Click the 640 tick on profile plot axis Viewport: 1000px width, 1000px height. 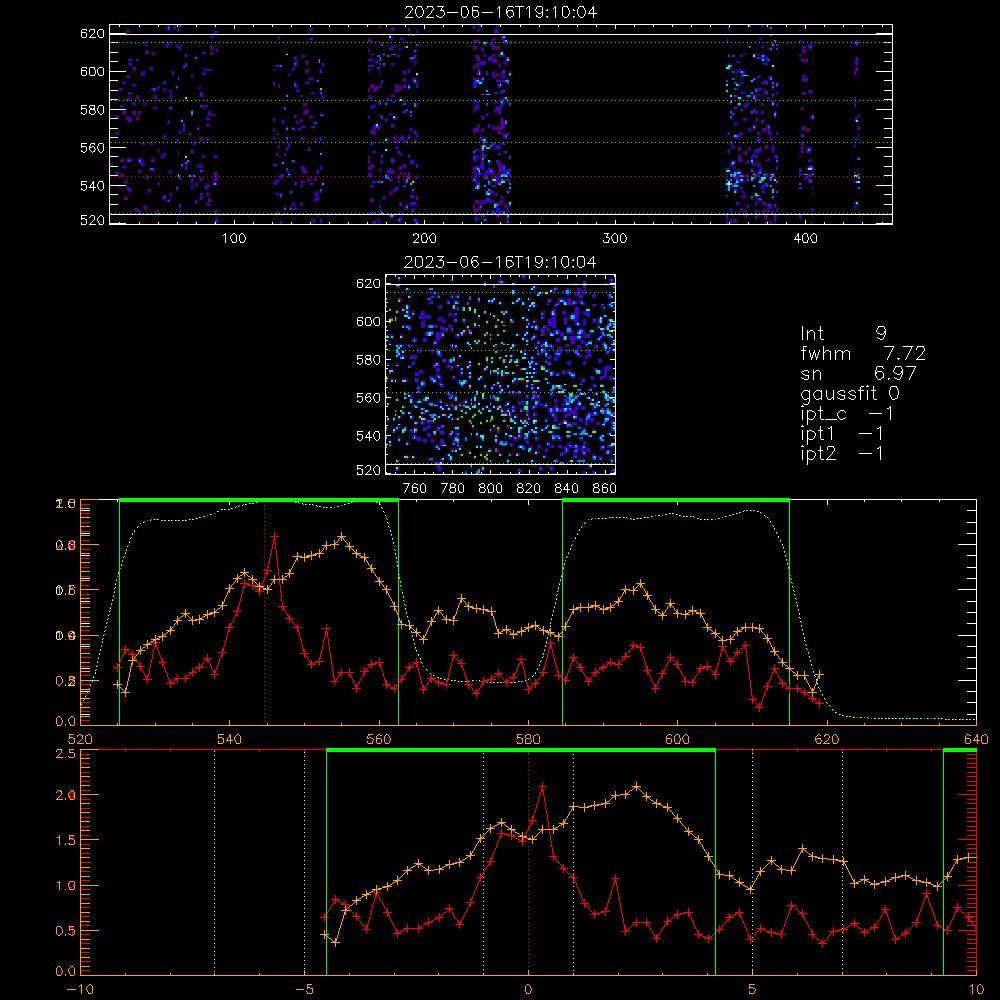(x=976, y=739)
